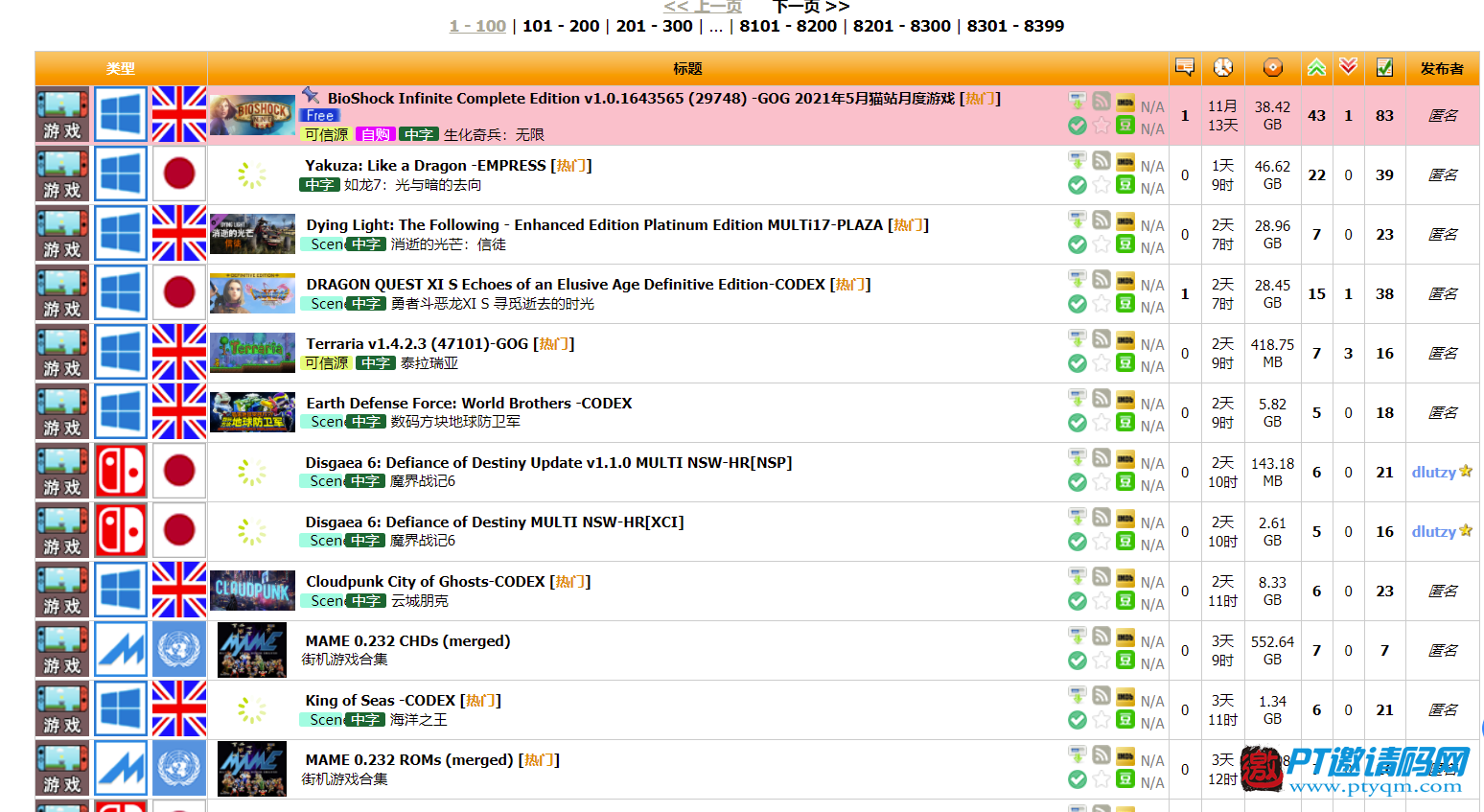Sort by the 标题 column header
The image size is (1484, 812).
pyautogui.click(x=687, y=68)
